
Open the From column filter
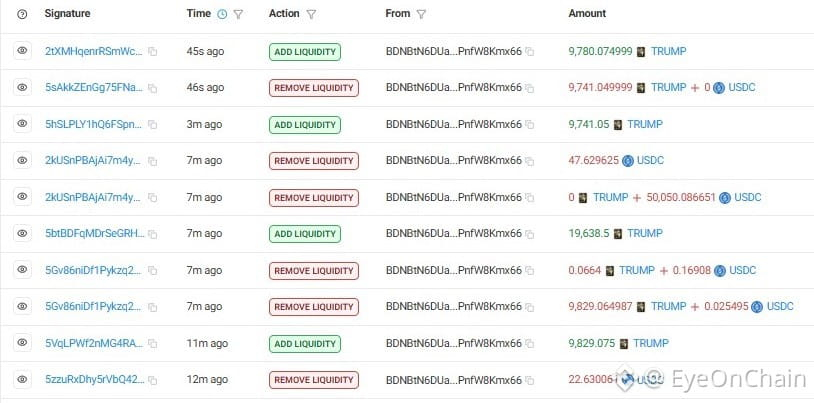(x=421, y=15)
